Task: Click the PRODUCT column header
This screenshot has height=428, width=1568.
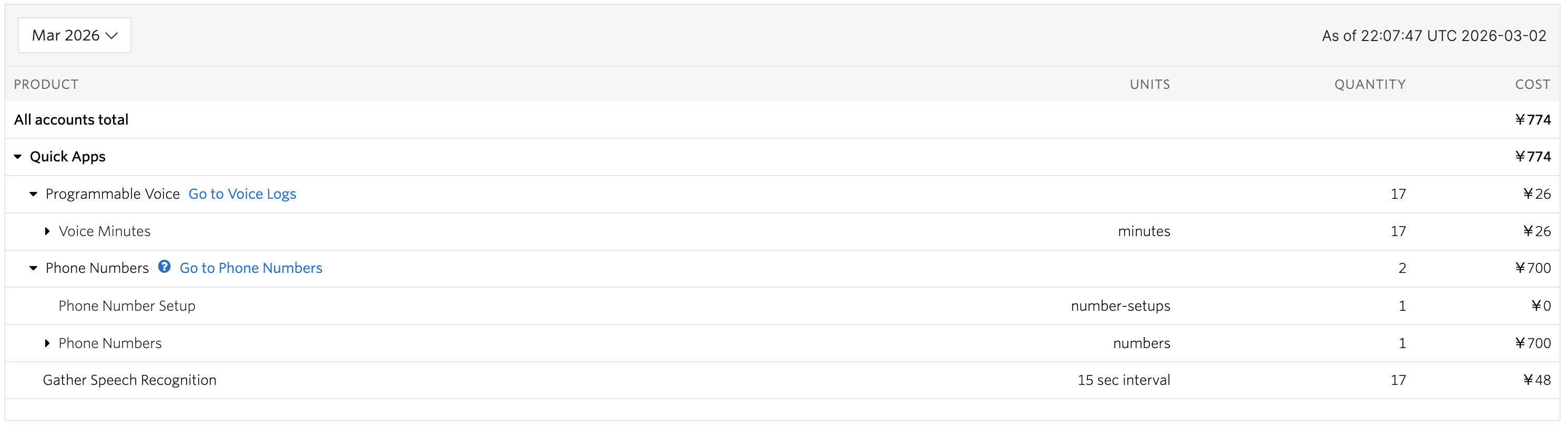Action: (x=46, y=85)
